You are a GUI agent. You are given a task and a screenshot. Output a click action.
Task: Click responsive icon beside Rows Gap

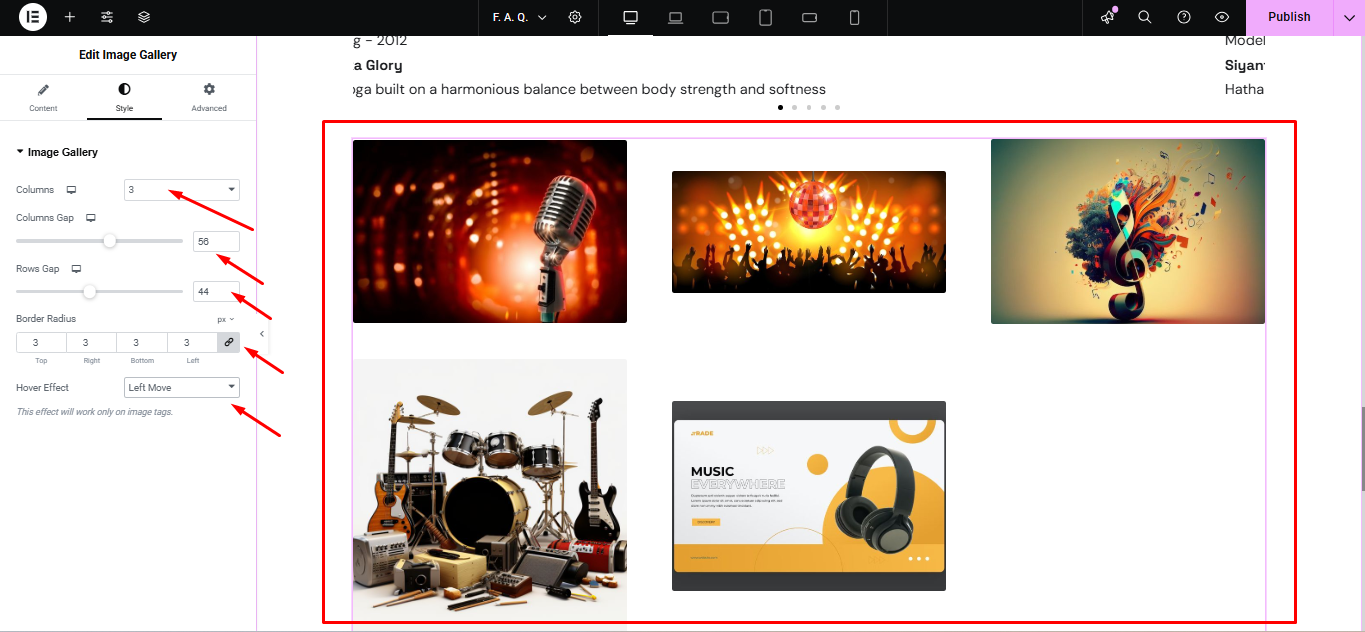tap(76, 269)
